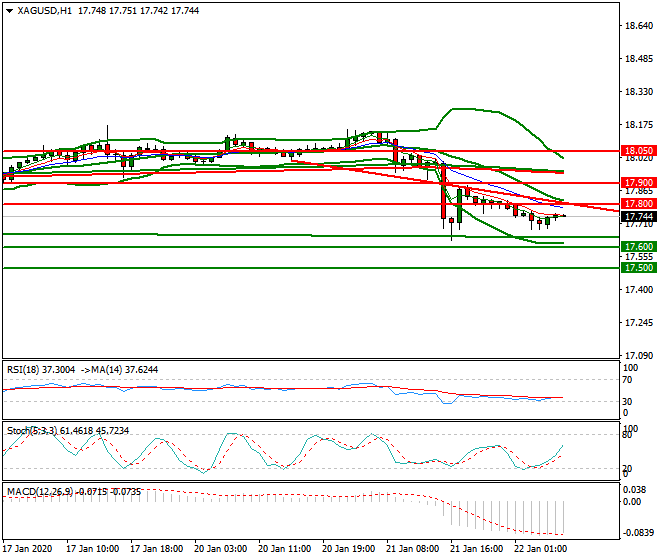Click the 17.245 price axis label
This screenshot has height=560, width=660.
click(639, 323)
